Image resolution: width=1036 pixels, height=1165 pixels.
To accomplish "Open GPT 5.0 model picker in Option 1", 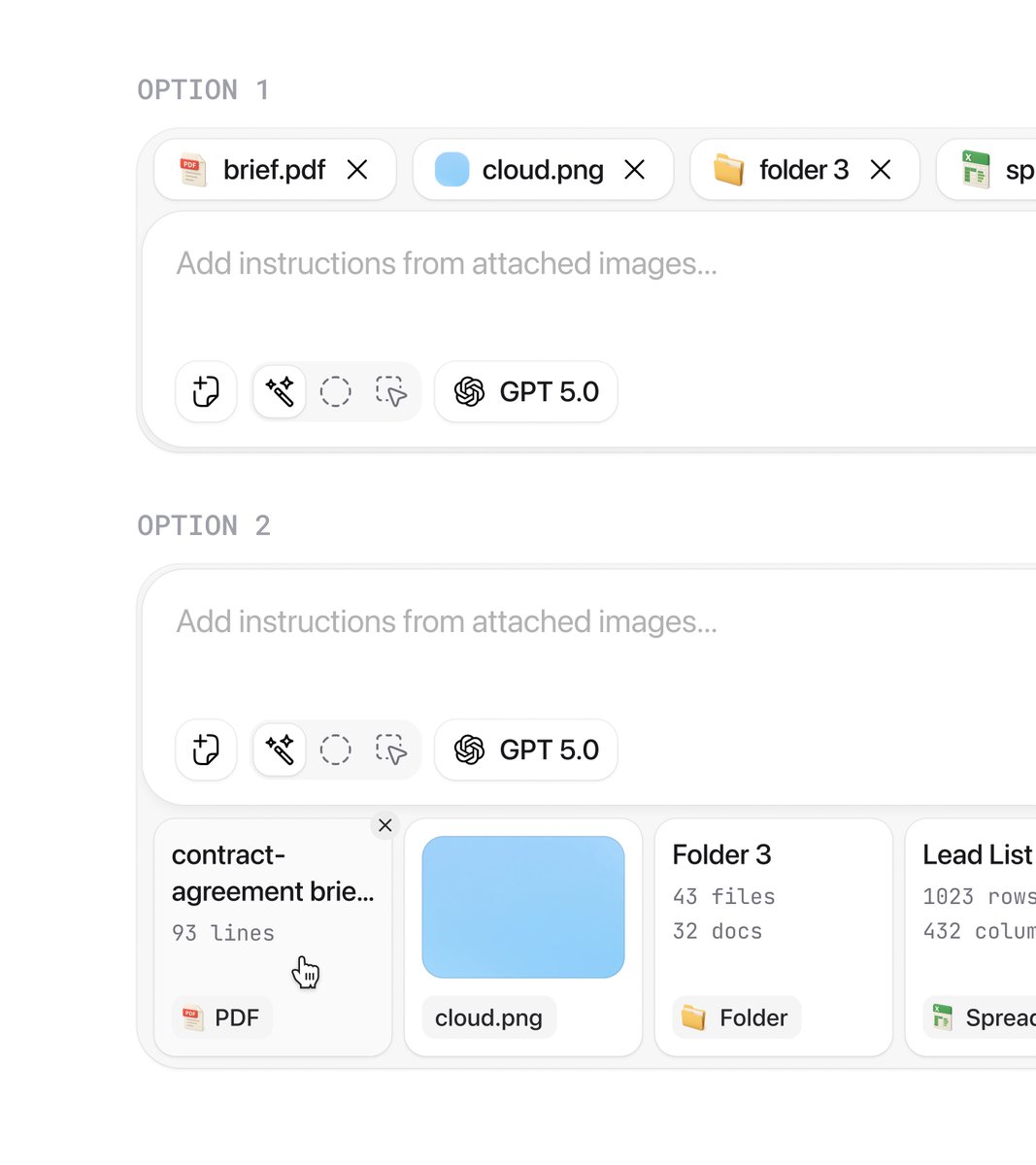I will tap(526, 392).
